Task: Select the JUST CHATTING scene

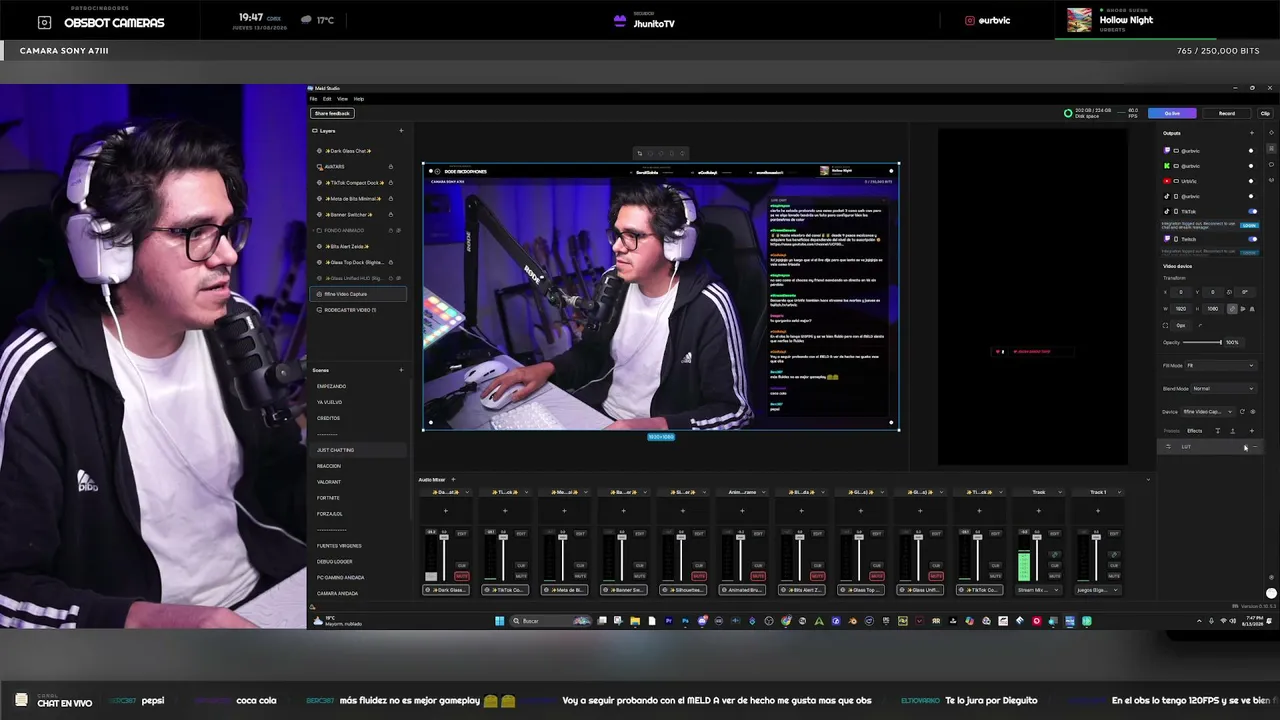Action: coord(358,450)
